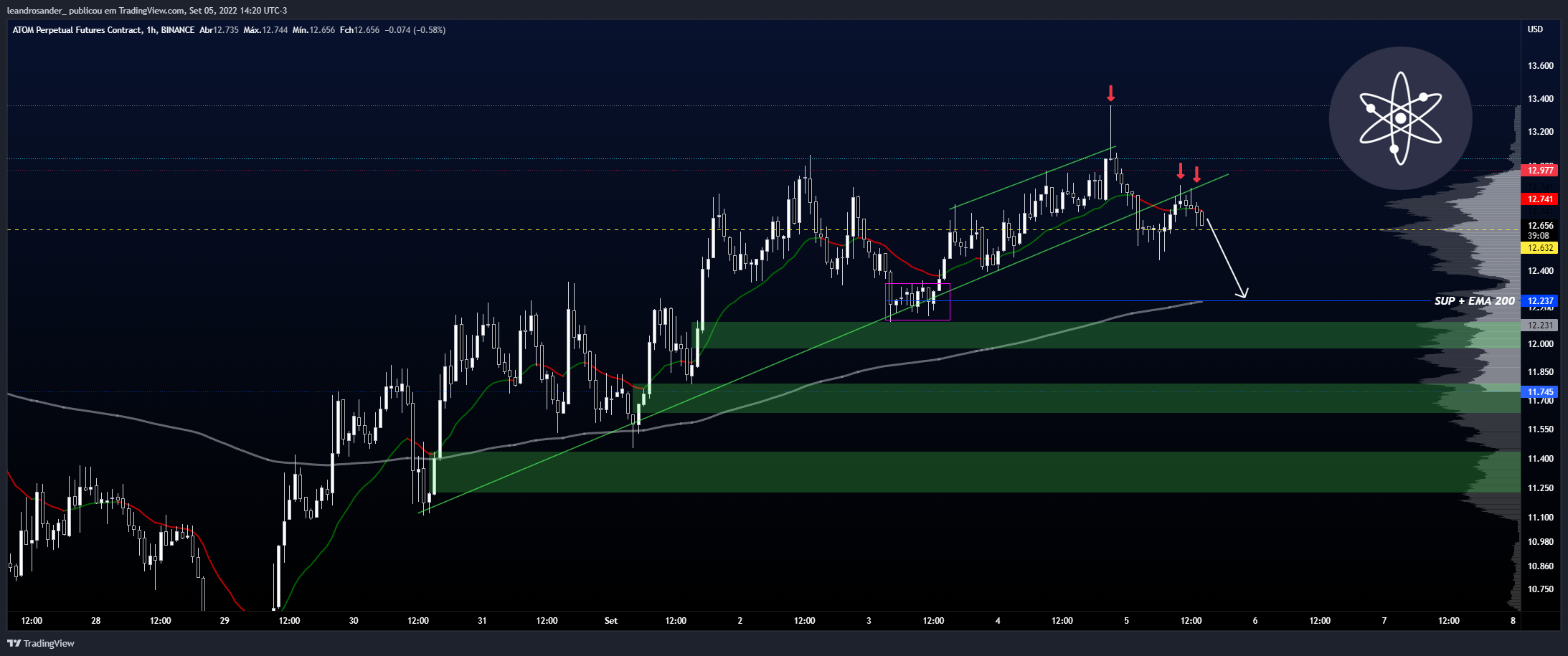
Task: Click the grey 12.231 price tag
Action: (1540, 325)
